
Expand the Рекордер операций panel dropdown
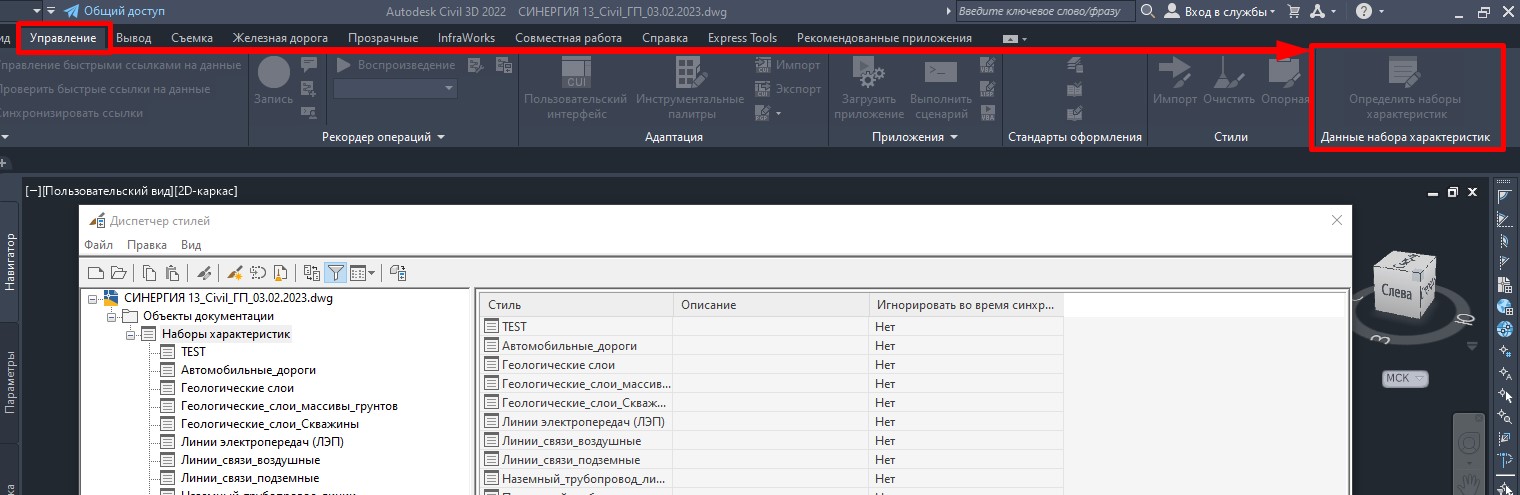tap(441, 137)
